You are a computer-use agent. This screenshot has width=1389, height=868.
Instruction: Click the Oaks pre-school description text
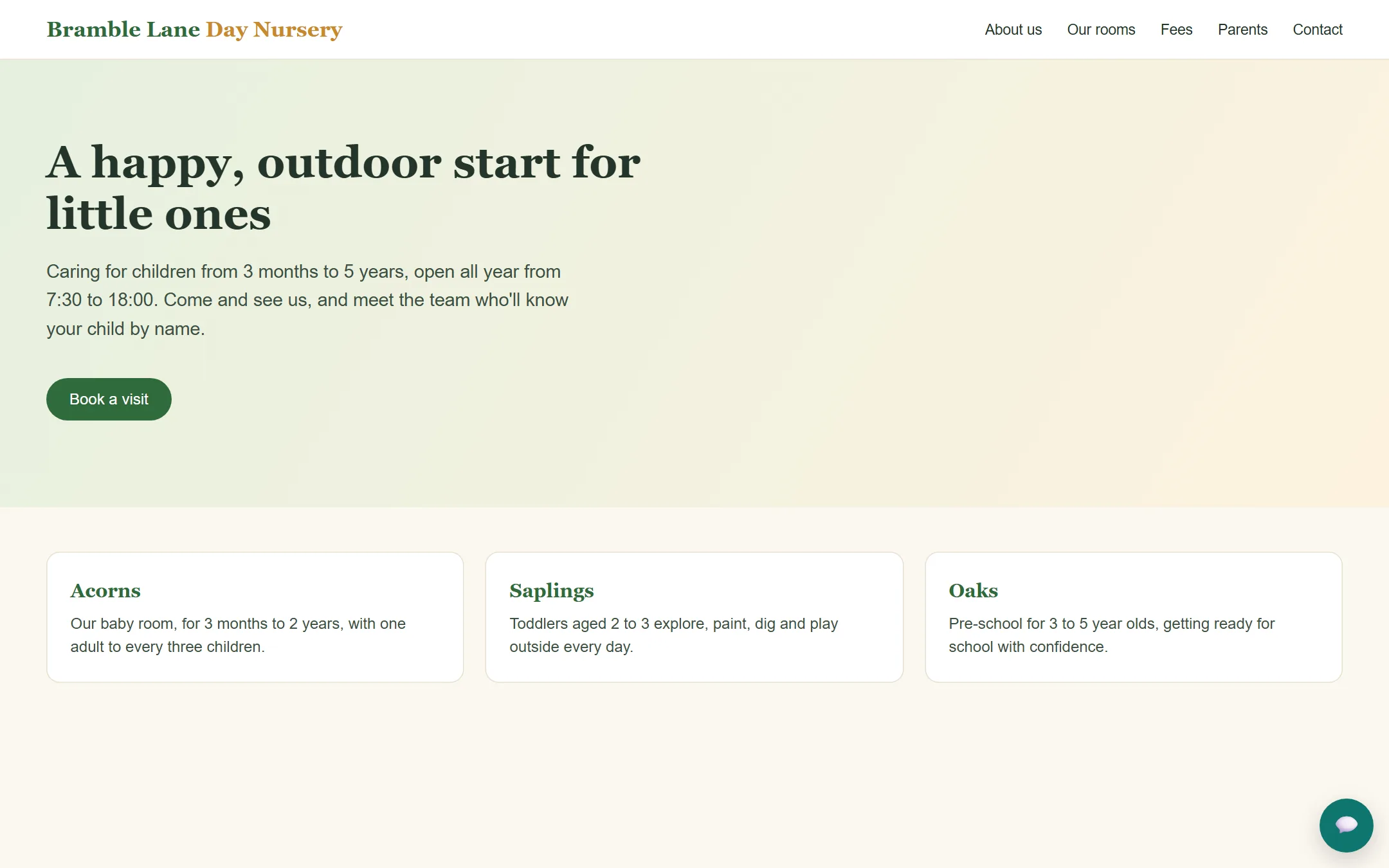coord(1111,635)
